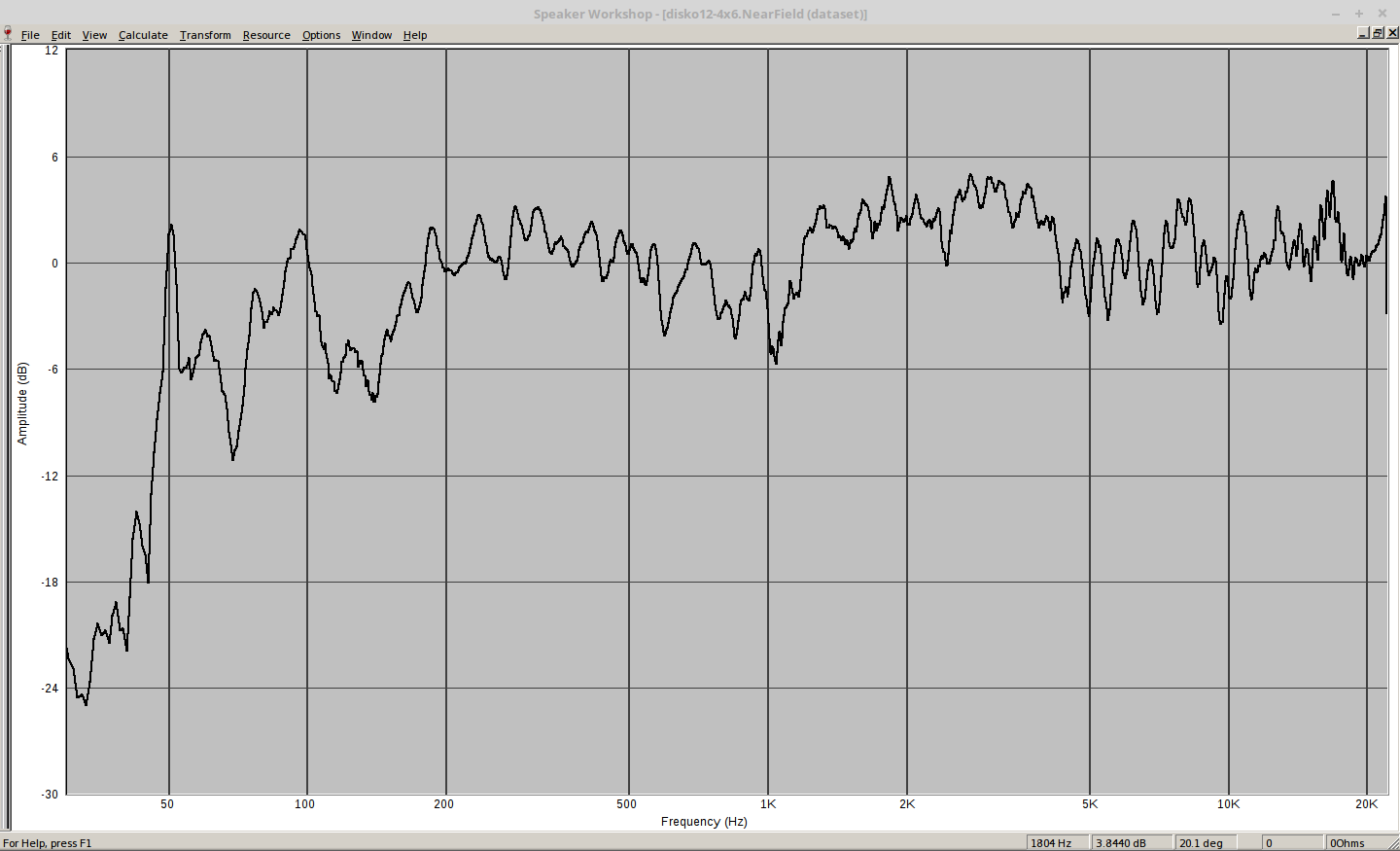Click the 'For Help, press F1' status text
The width and height of the screenshot is (1400, 851).
(48, 843)
